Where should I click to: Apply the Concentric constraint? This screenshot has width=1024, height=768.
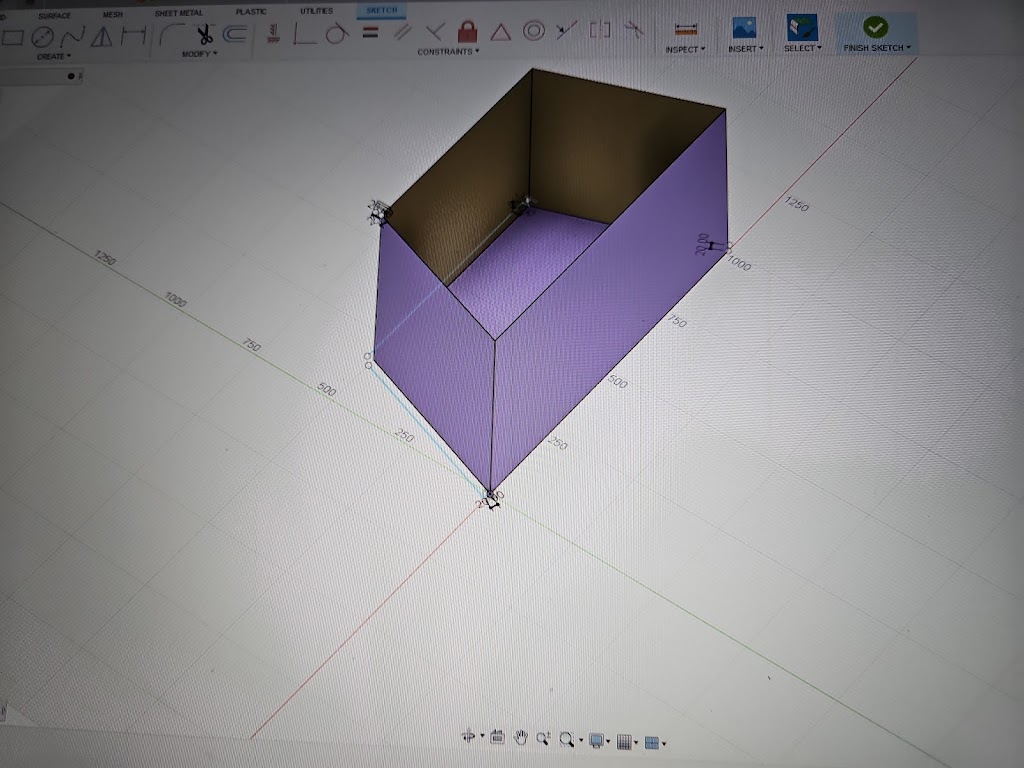click(x=534, y=31)
